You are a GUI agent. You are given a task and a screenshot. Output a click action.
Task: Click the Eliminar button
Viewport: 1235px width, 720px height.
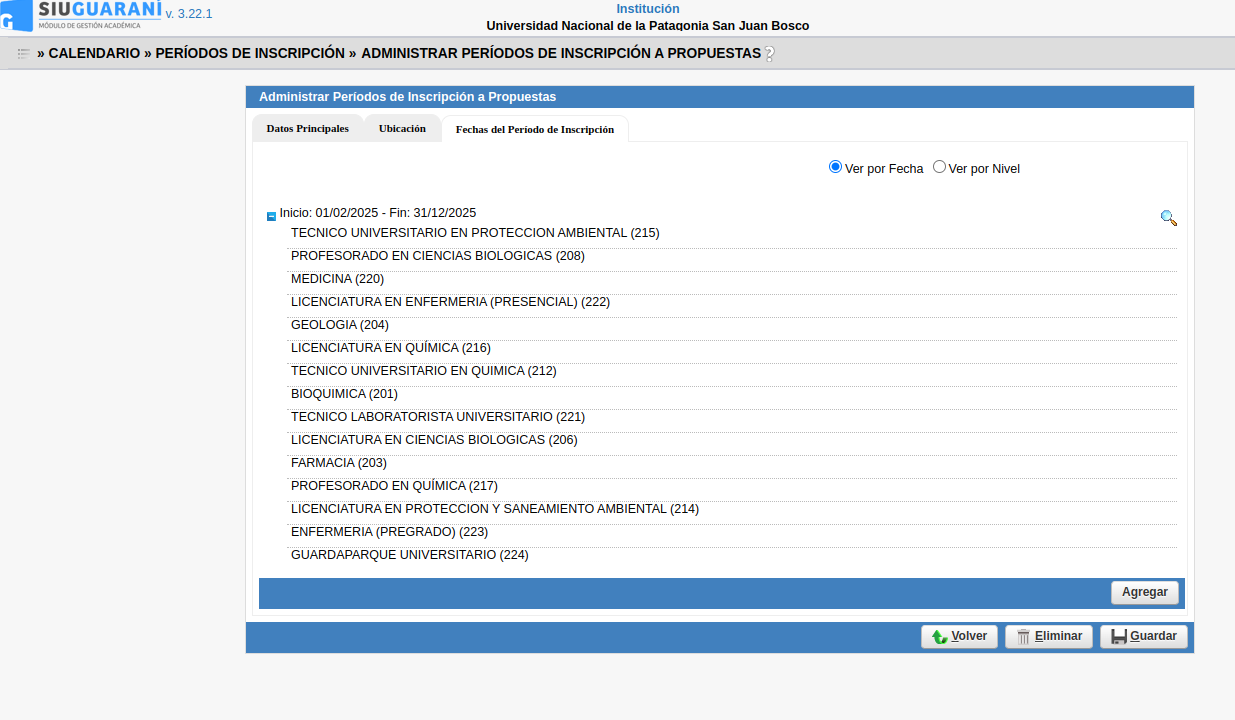click(x=1048, y=637)
